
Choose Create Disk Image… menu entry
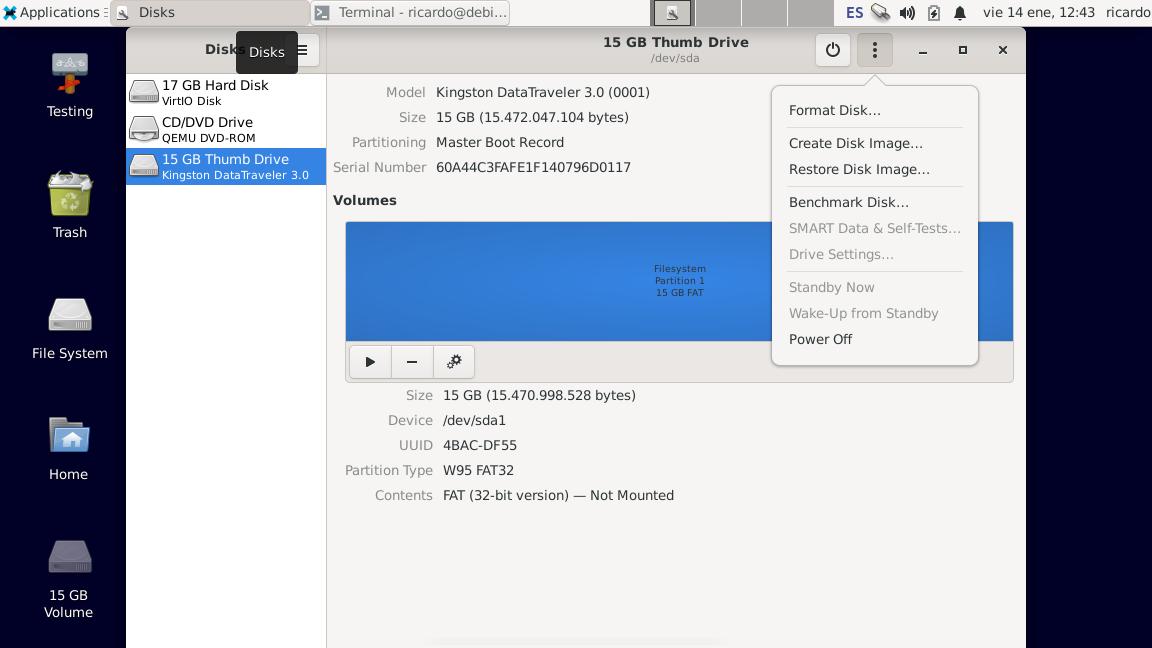point(874,143)
